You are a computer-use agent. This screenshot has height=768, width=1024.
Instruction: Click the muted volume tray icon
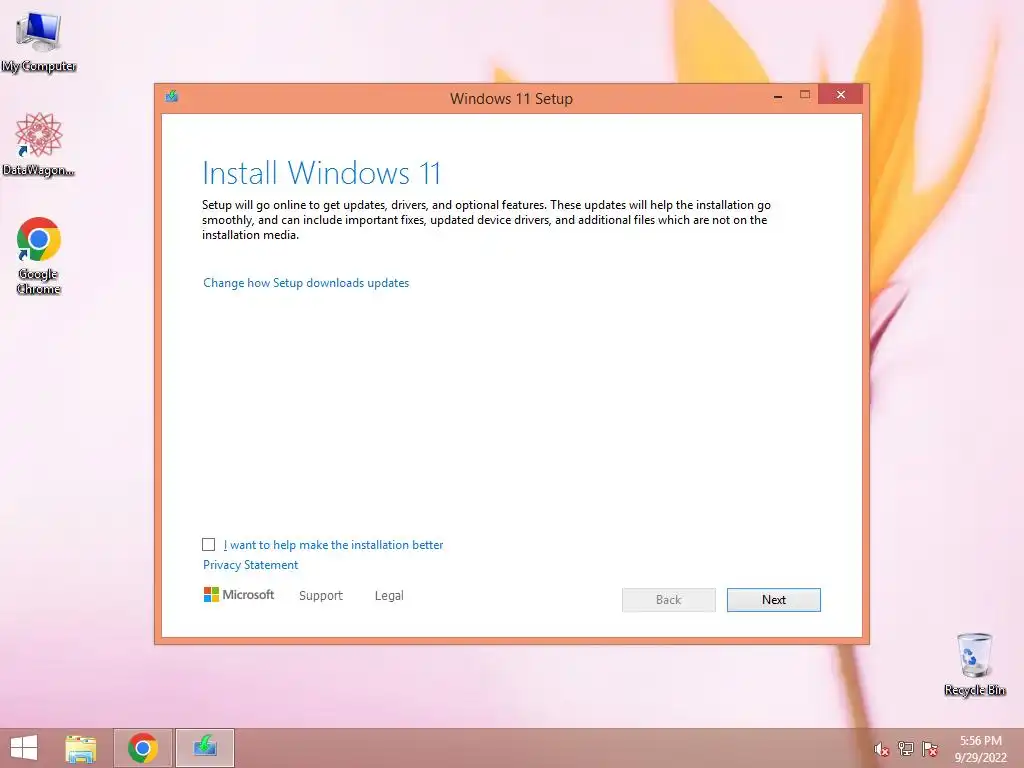click(x=882, y=749)
